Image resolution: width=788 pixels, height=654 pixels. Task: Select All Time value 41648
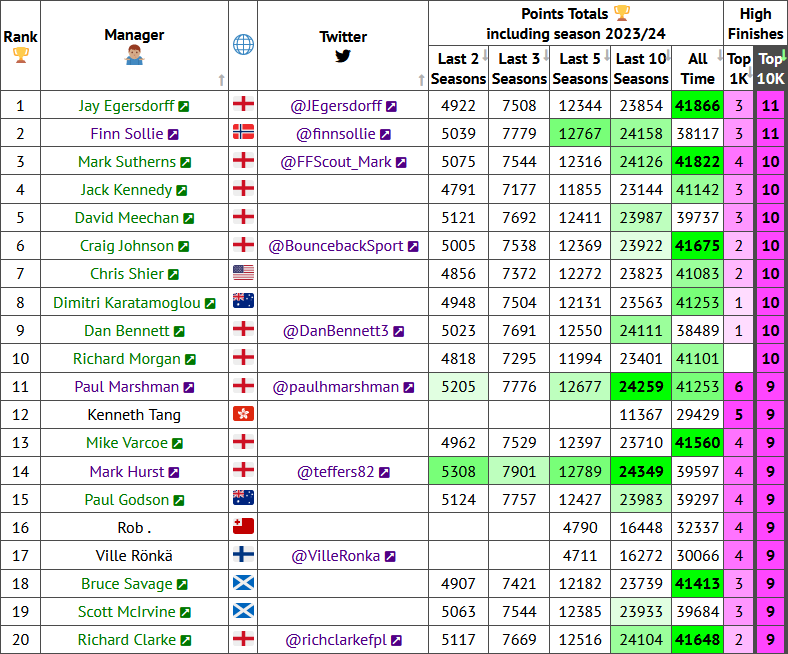coord(698,640)
